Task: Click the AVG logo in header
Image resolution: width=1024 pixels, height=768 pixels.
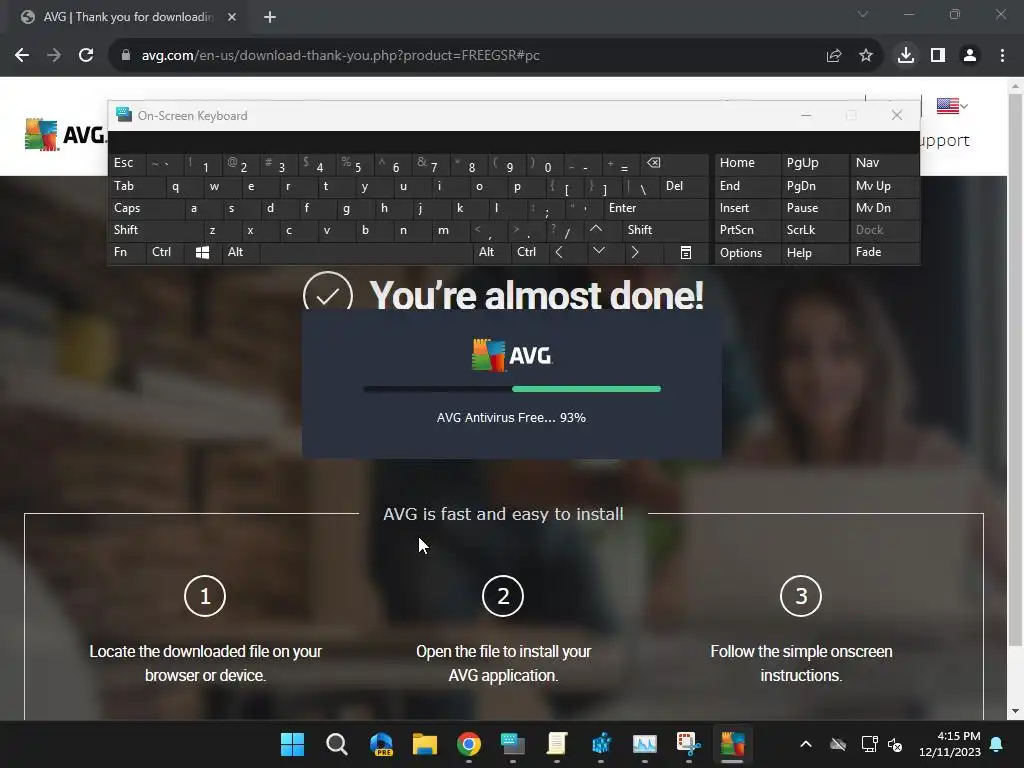Action: click(64, 135)
